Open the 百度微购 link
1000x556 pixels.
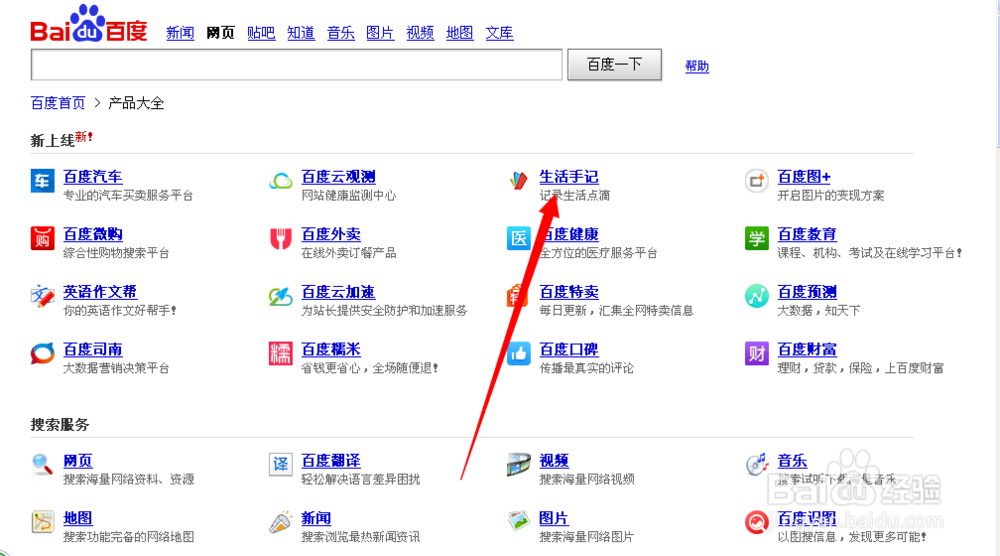(x=92, y=234)
